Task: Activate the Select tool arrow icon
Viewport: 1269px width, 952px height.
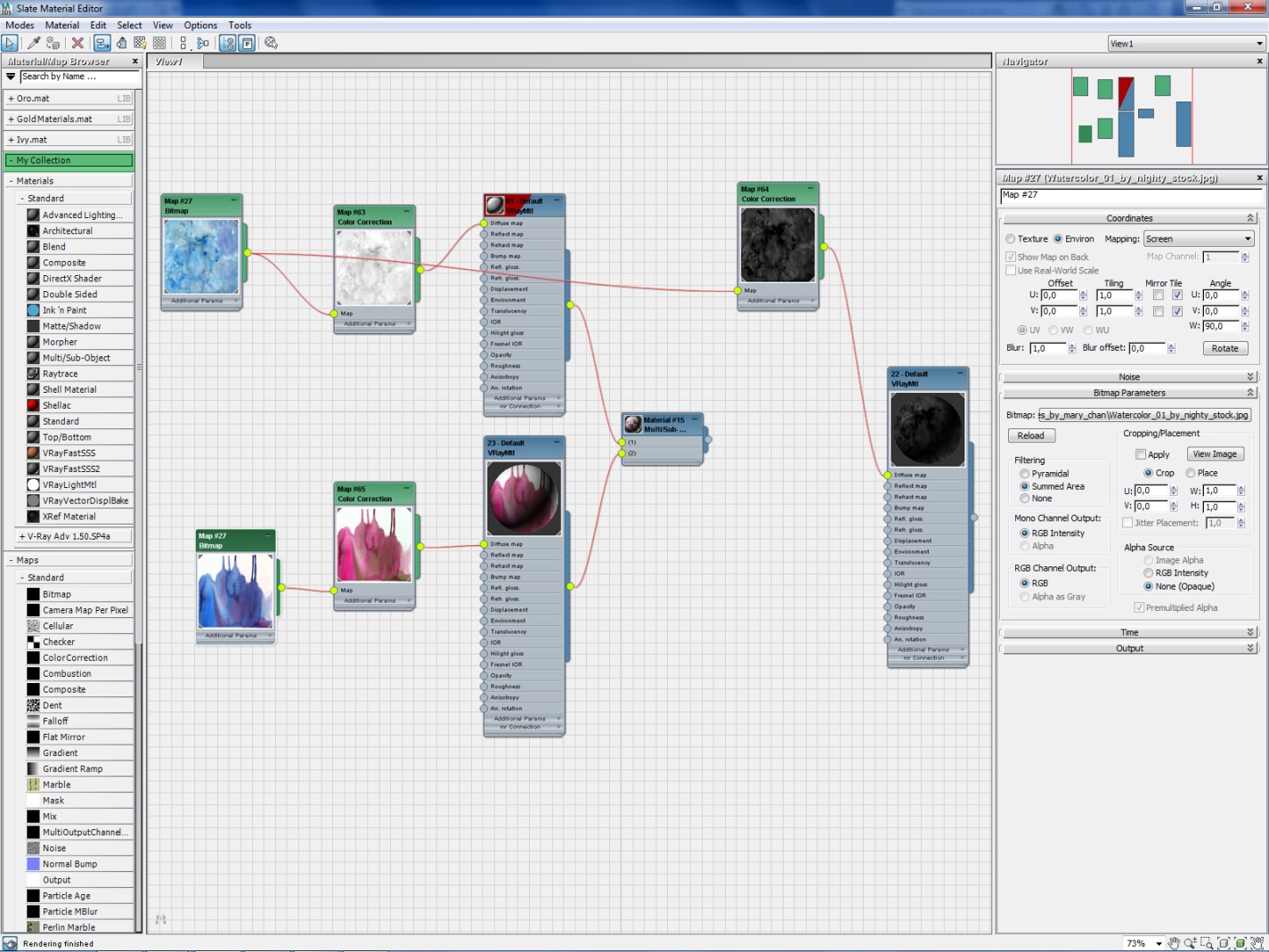Action: [11, 43]
